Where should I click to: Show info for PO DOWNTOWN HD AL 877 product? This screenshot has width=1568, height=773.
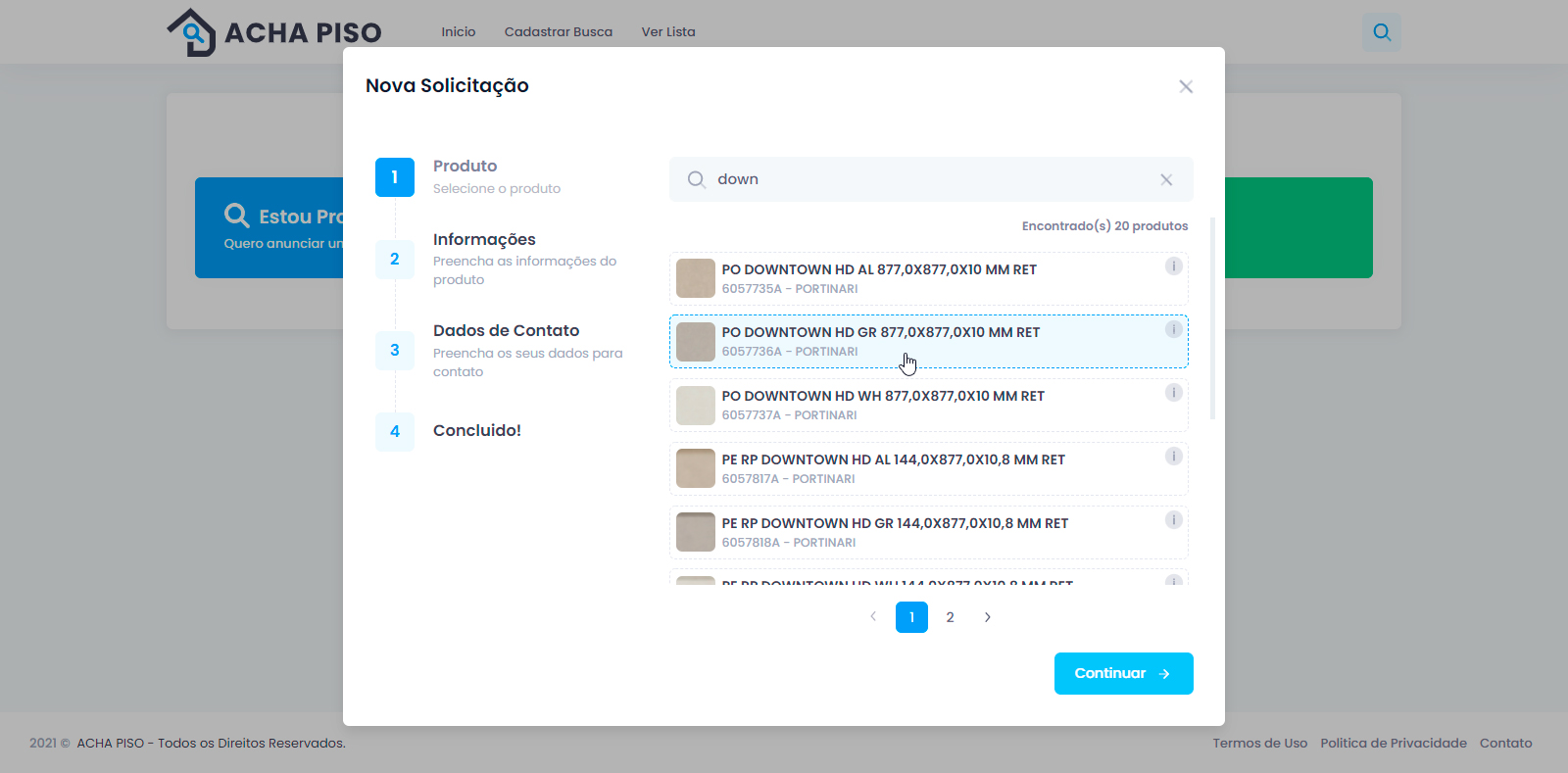pyautogui.click(x=1173, y=266)
